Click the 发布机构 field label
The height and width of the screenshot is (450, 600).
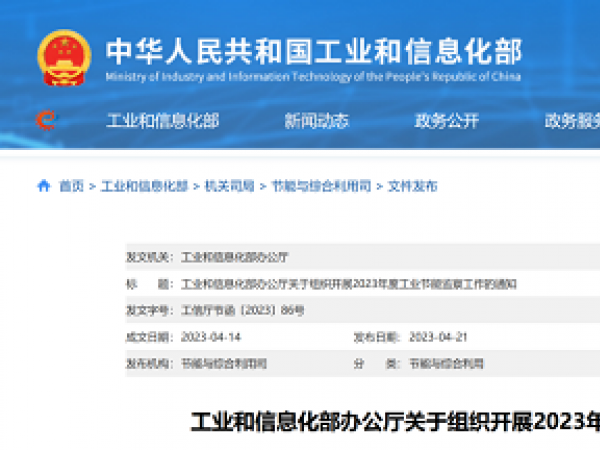click(150, 364)
